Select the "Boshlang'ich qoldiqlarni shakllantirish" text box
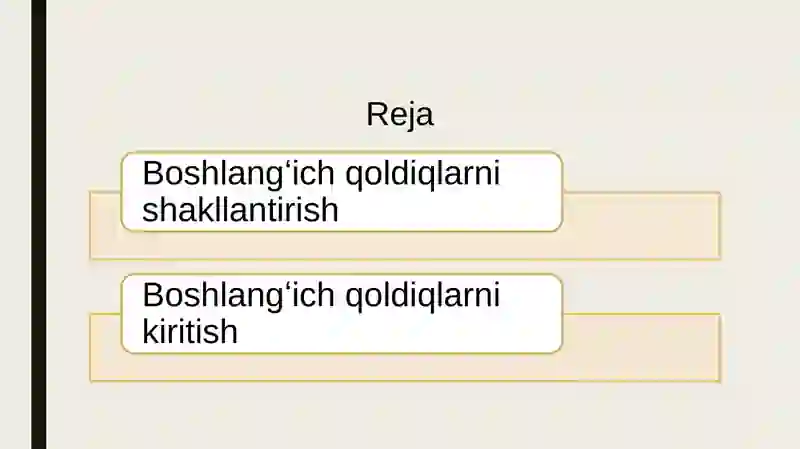This screenshot has width=800, height=449. tap(342, 191)
